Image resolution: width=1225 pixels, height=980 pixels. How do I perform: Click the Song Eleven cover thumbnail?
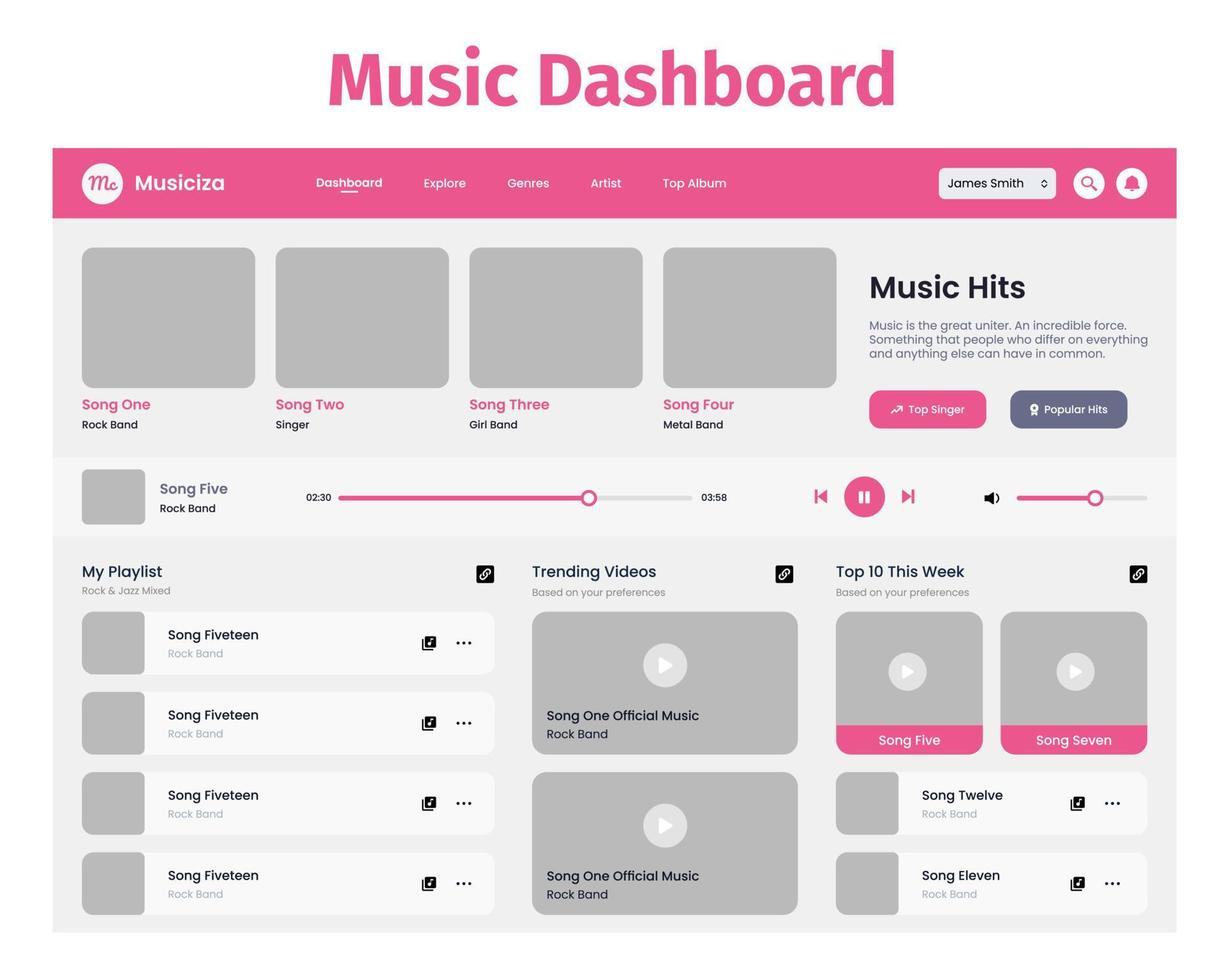click(867, 884)
